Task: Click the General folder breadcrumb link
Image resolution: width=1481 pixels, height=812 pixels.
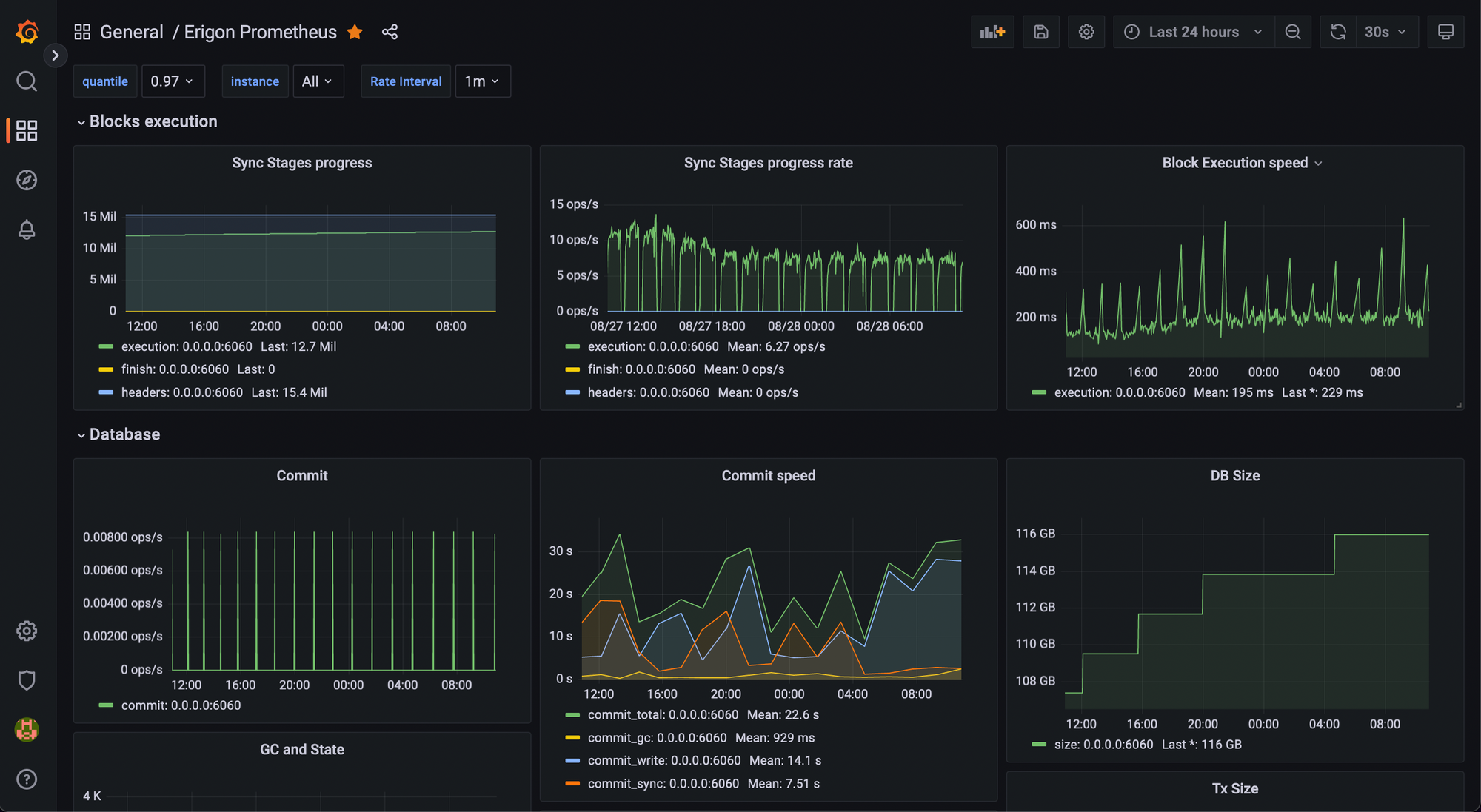Action: (131, 32)
